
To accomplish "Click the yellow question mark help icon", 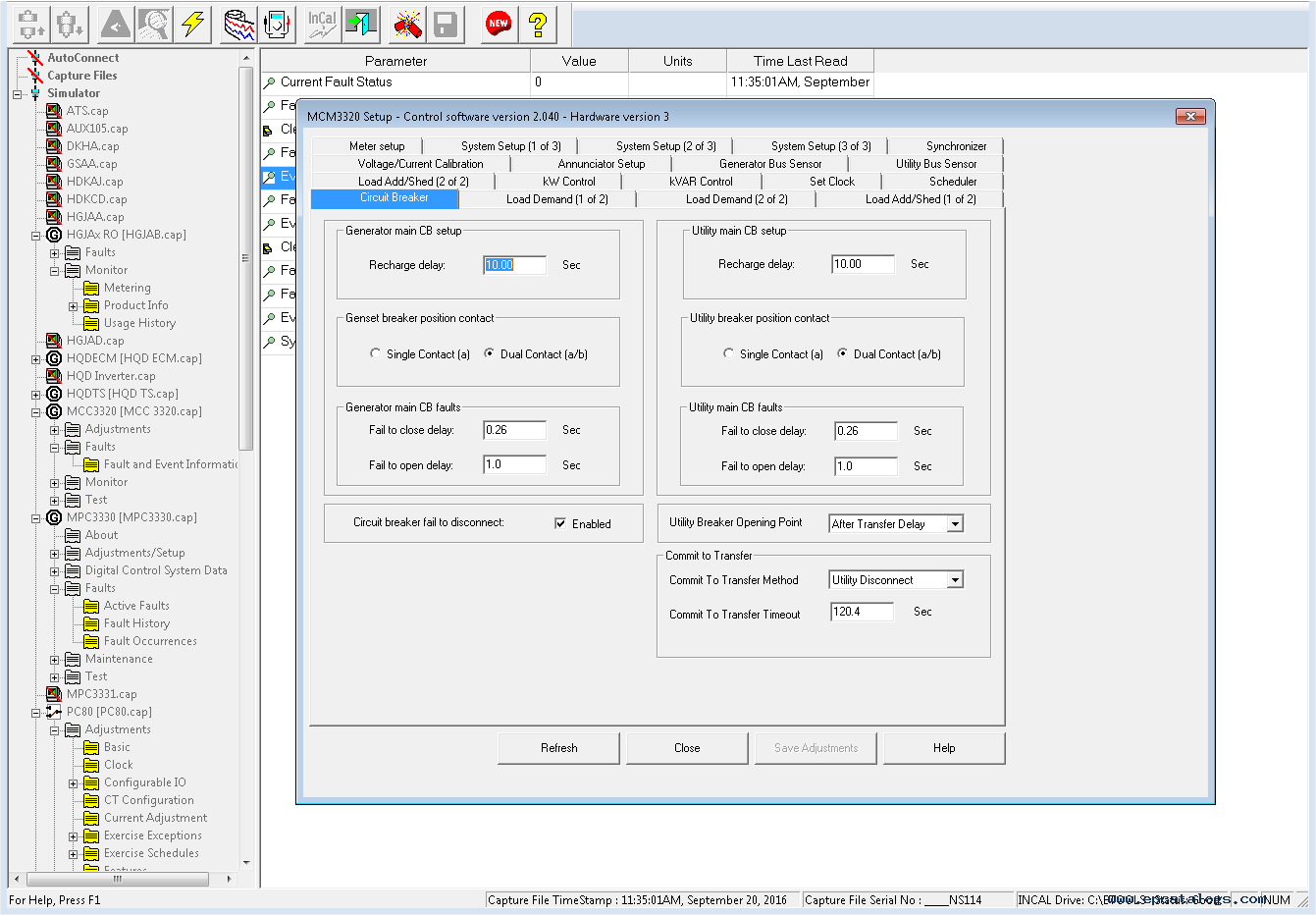I will click(537, 24).
